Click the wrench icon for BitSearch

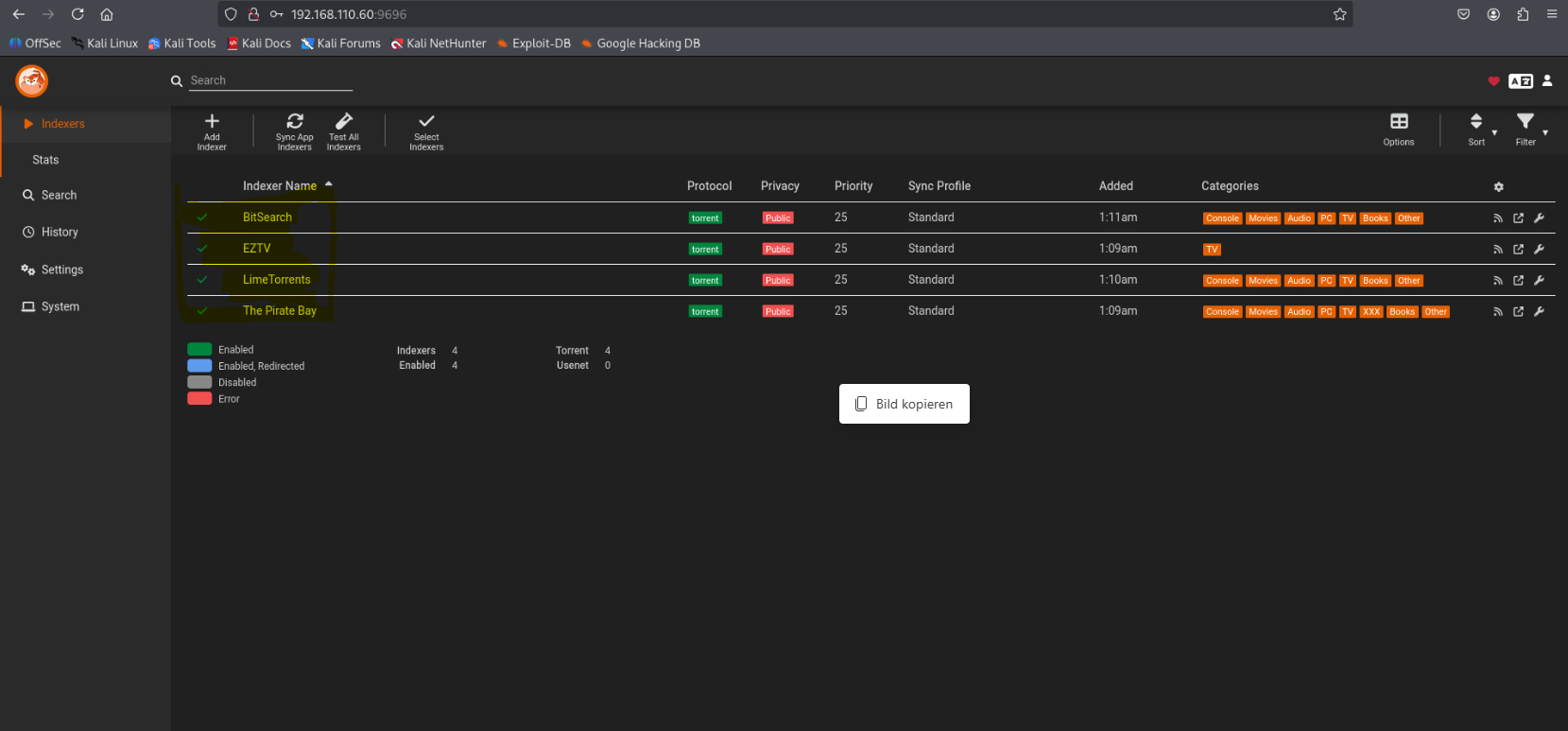(x=1539, y=218)
